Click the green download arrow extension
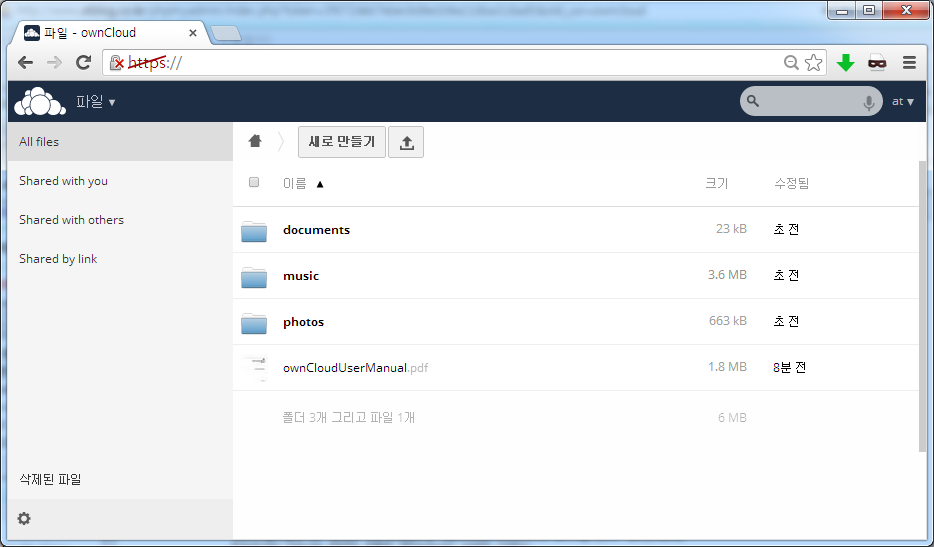This screenshot has height=547, width=934. (845, 63)
